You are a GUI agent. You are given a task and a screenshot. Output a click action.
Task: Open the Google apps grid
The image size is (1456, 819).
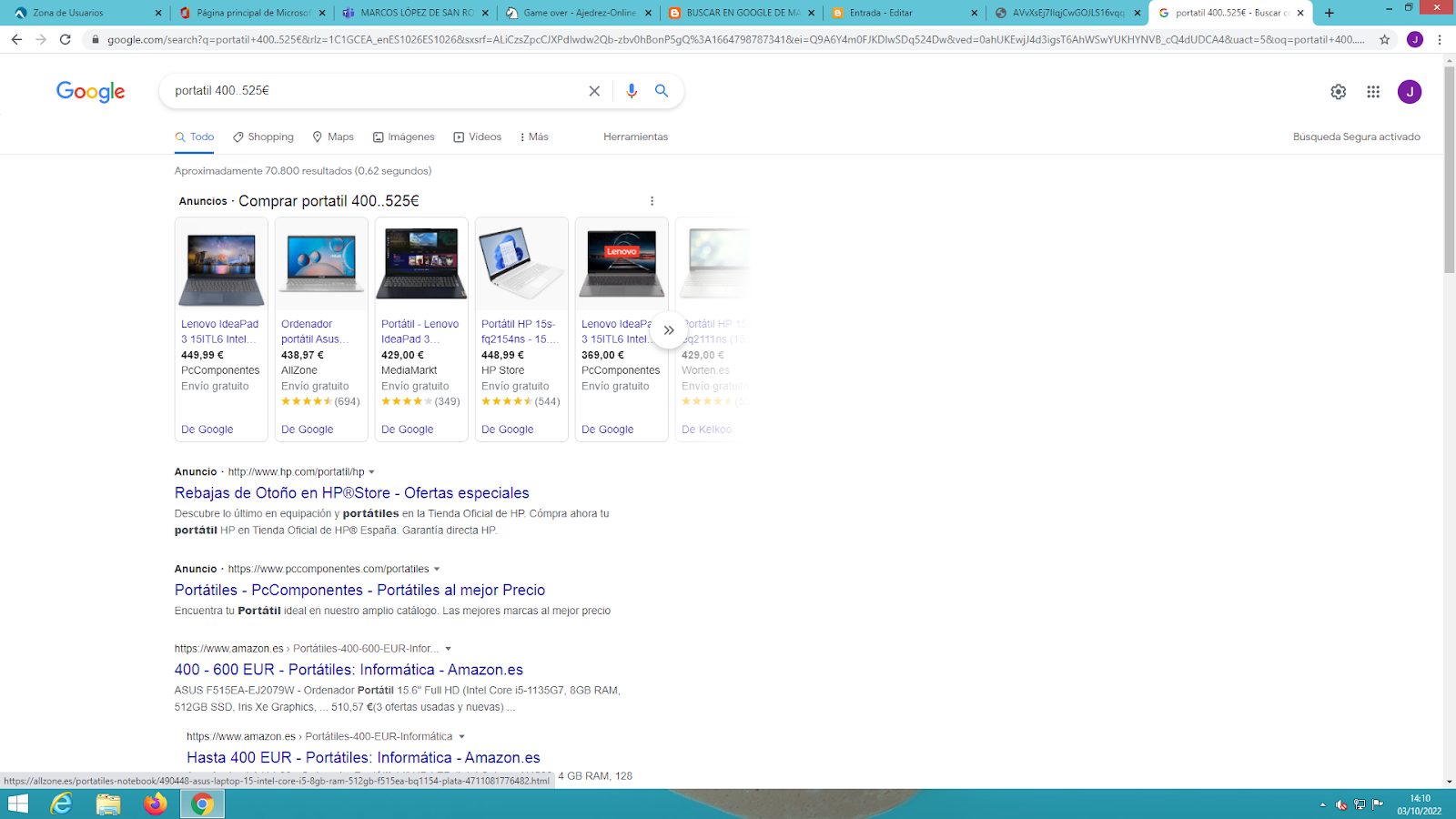[x=1373, y=92]
